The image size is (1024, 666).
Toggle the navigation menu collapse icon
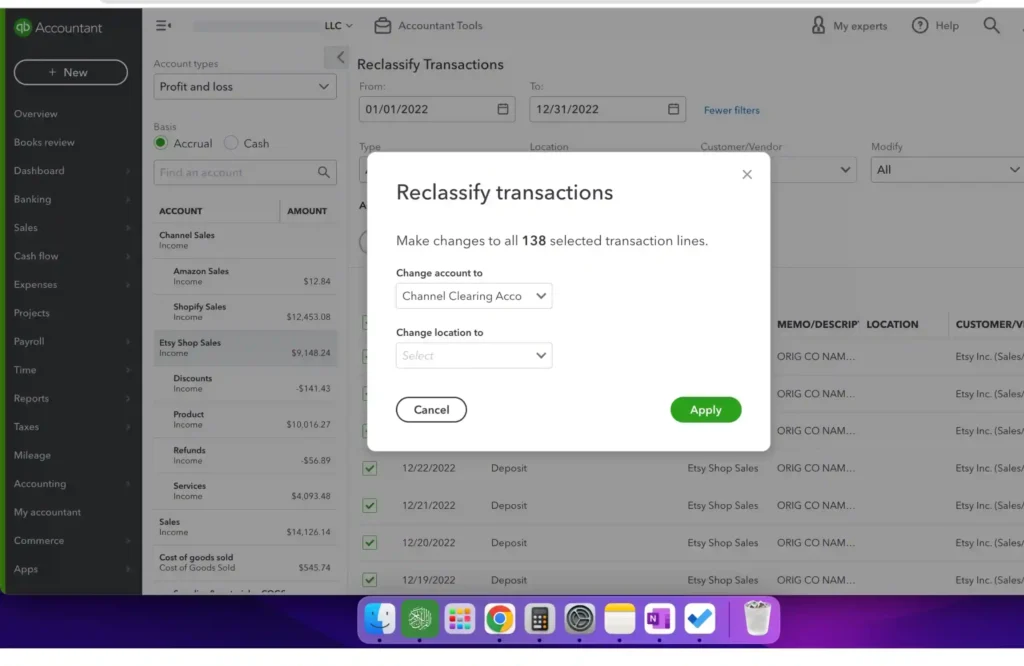[163, 25]
